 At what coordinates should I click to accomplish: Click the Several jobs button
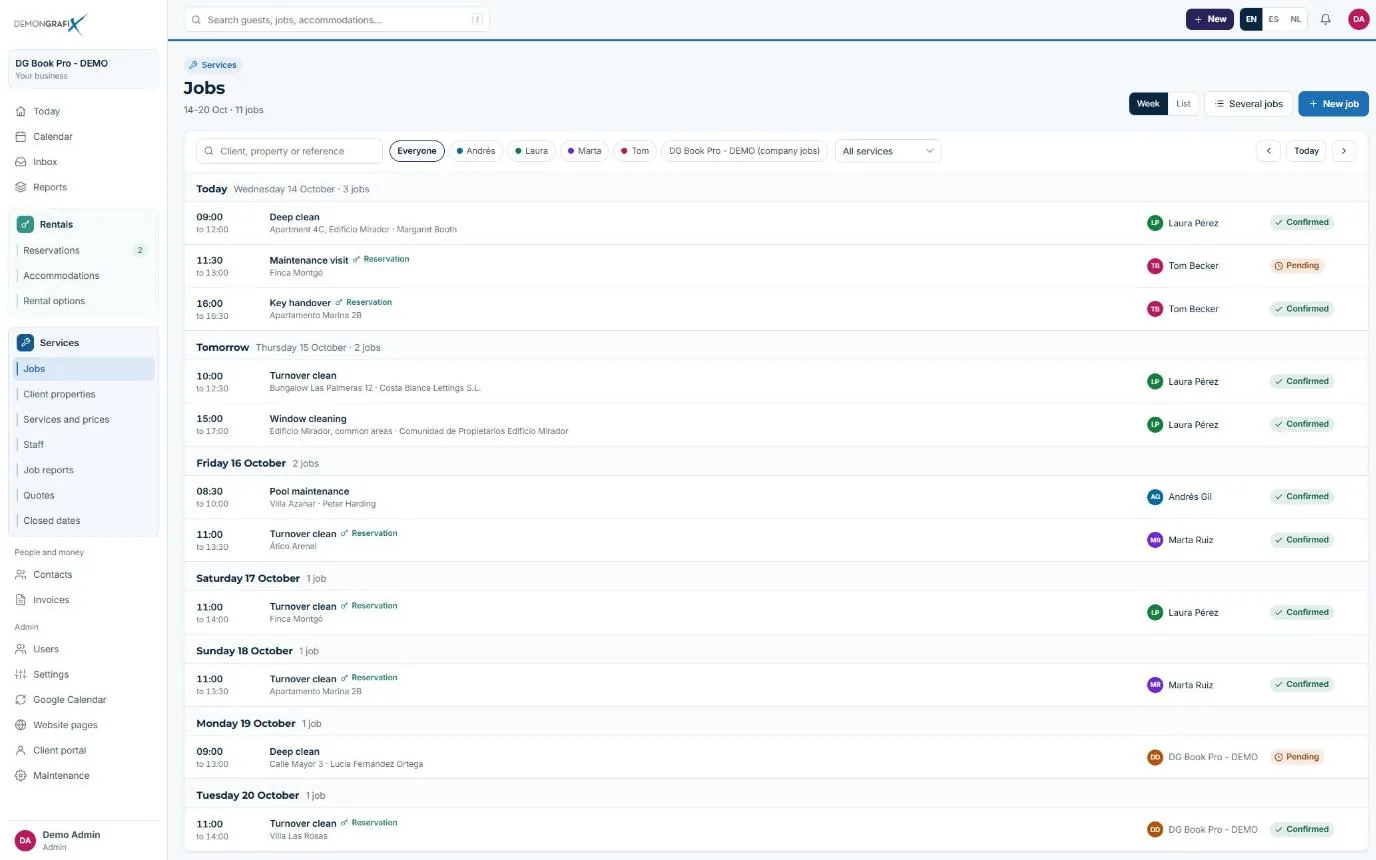(x=1248, y=104)
